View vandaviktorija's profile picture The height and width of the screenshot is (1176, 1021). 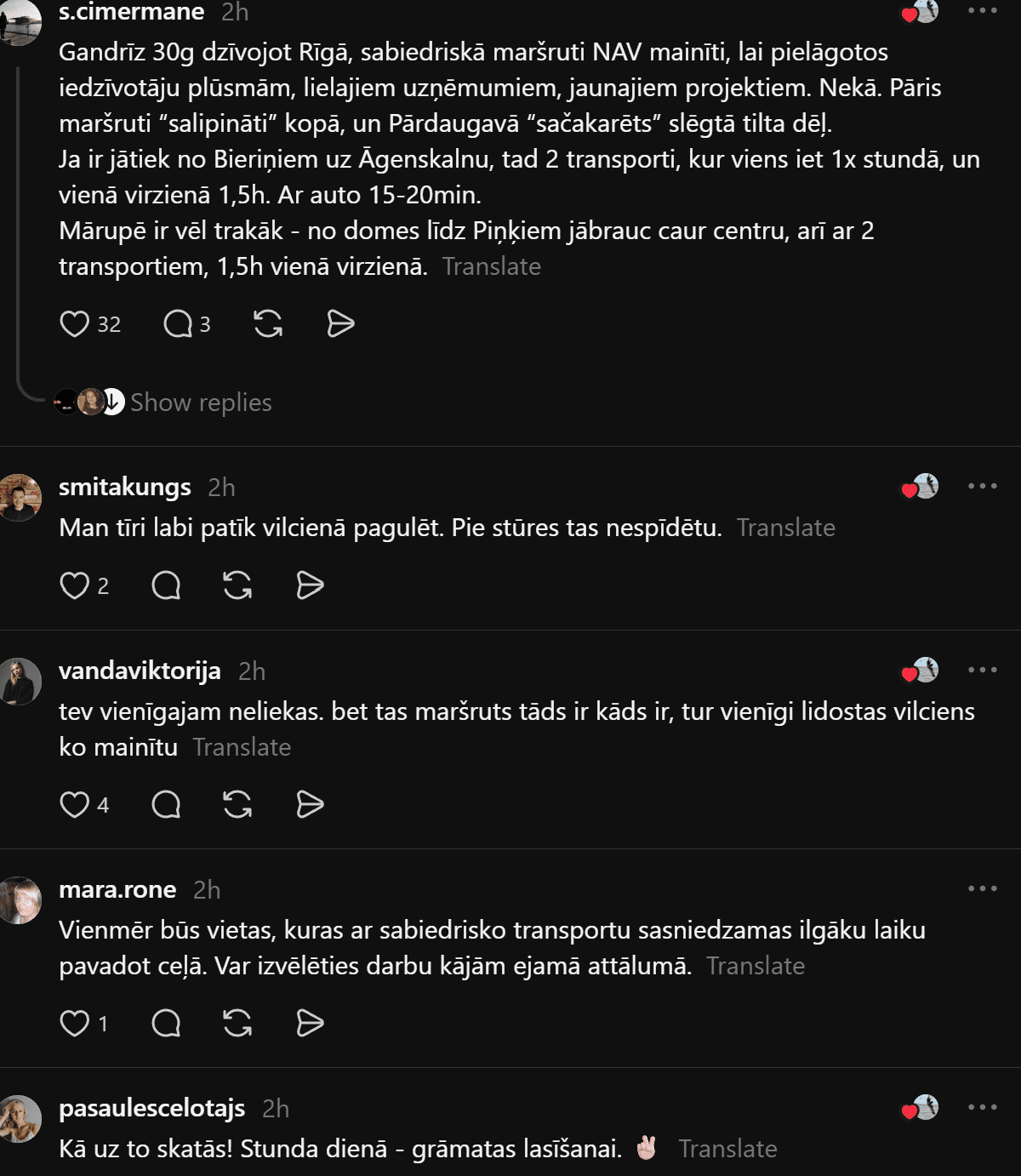coord(20,681)
